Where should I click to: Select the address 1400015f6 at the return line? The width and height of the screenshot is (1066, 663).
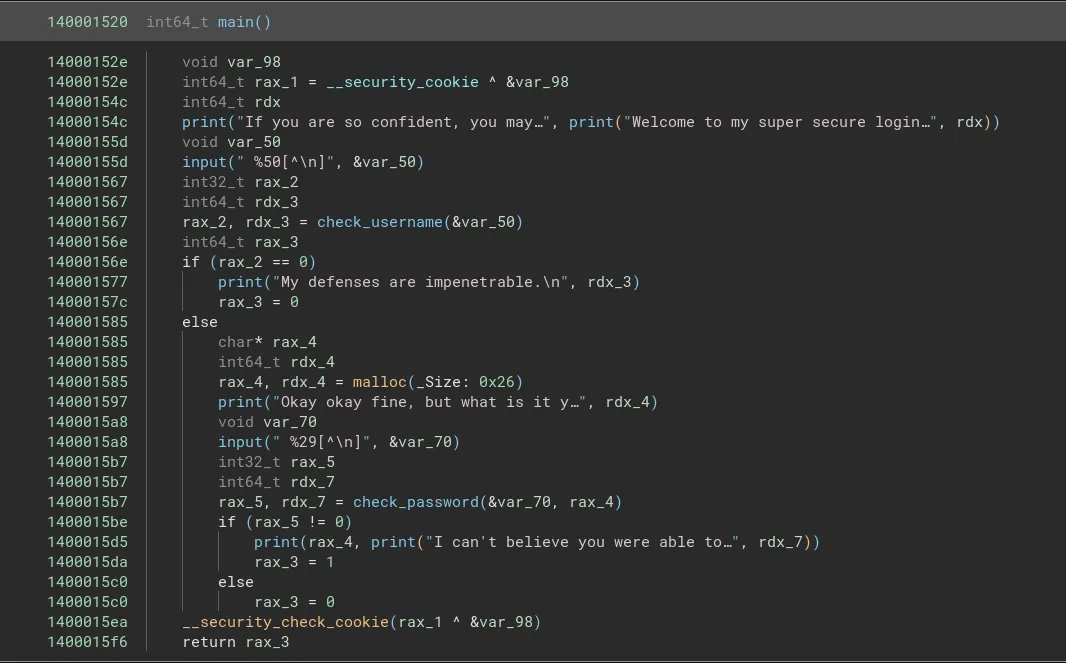coord(87,642)
